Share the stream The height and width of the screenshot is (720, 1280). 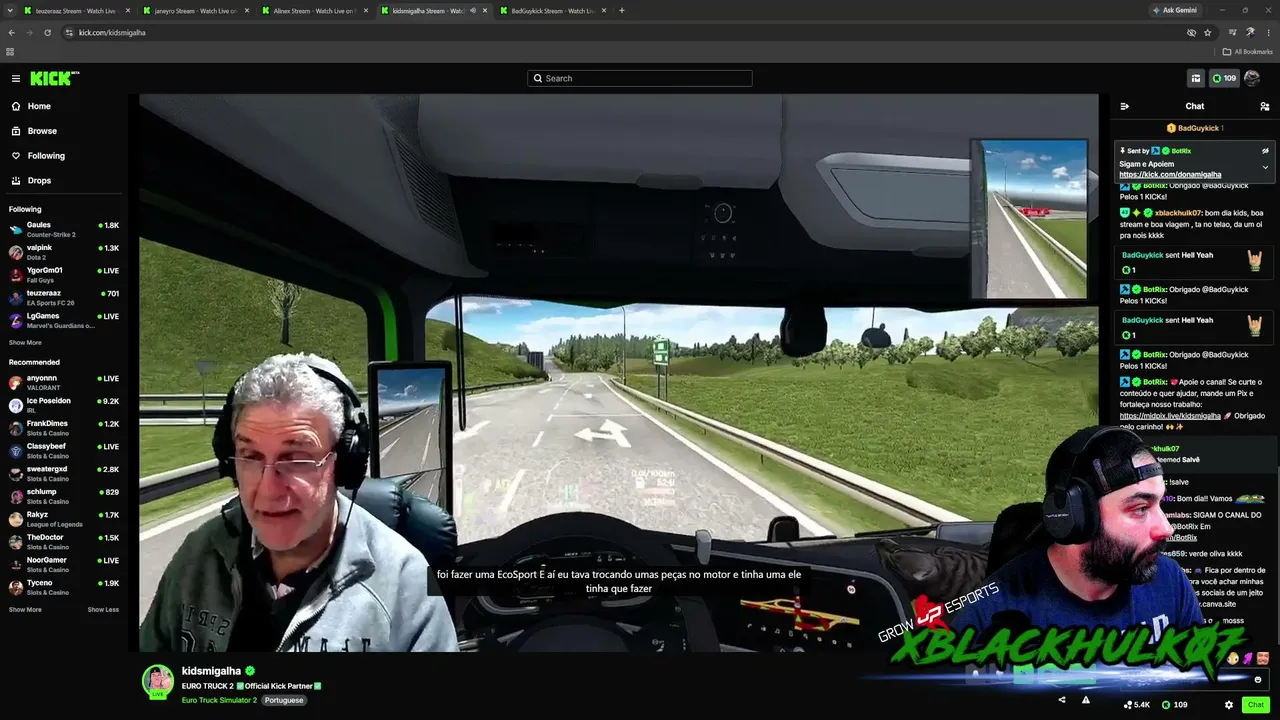(x=1061, y=700)
